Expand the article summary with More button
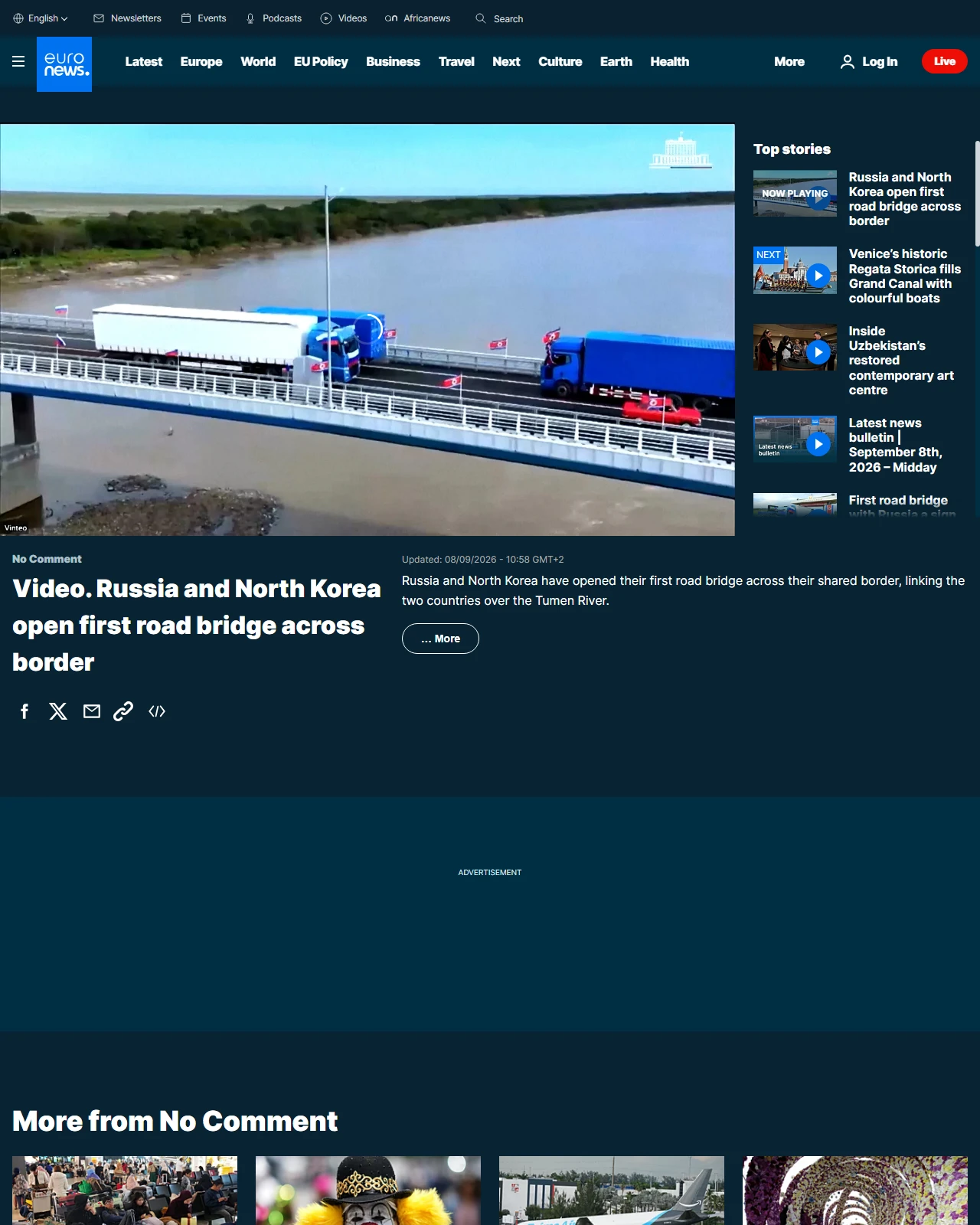 [x=440, y=639]
